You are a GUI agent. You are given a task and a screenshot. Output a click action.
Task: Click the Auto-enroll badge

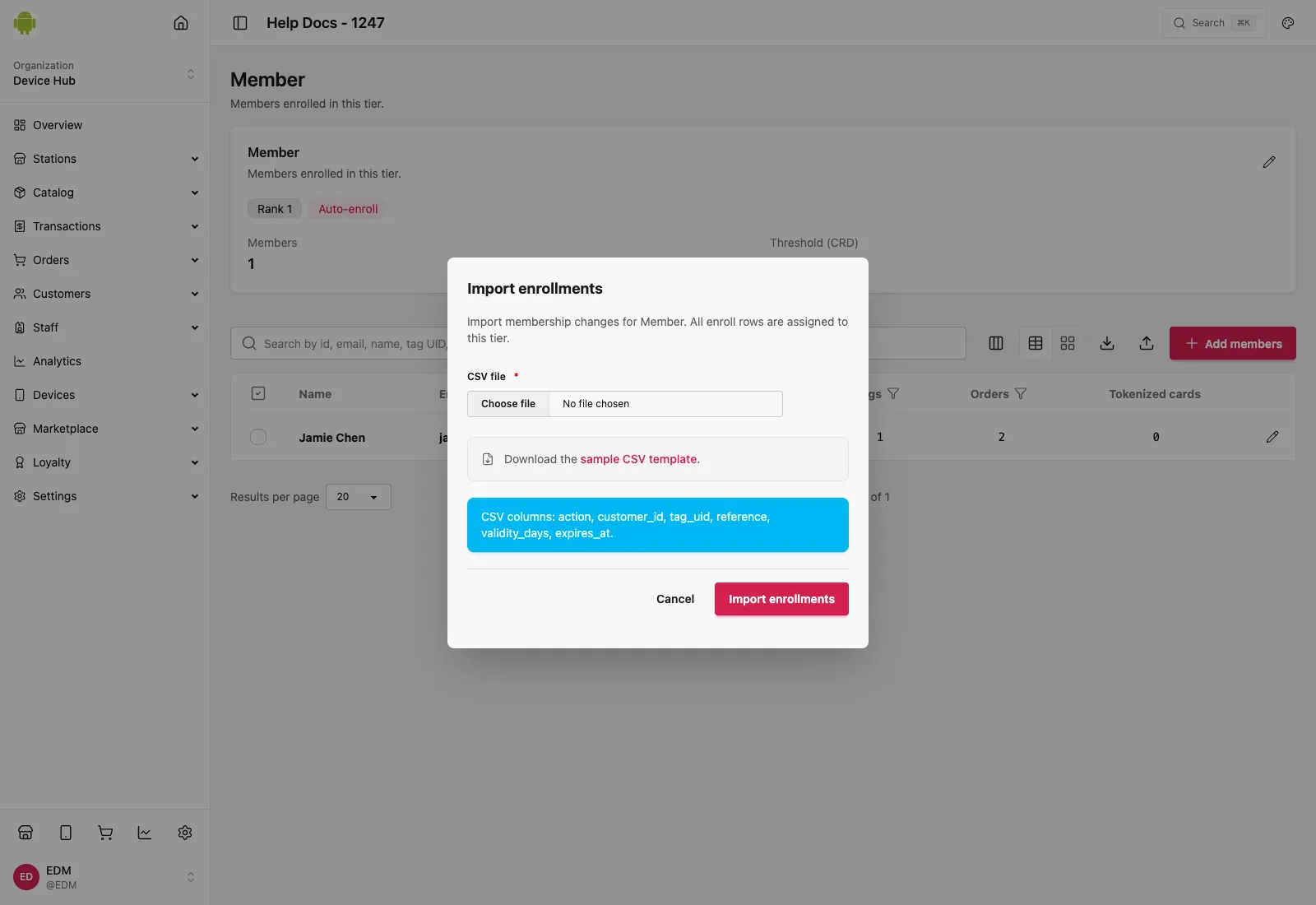coord(348,209)
